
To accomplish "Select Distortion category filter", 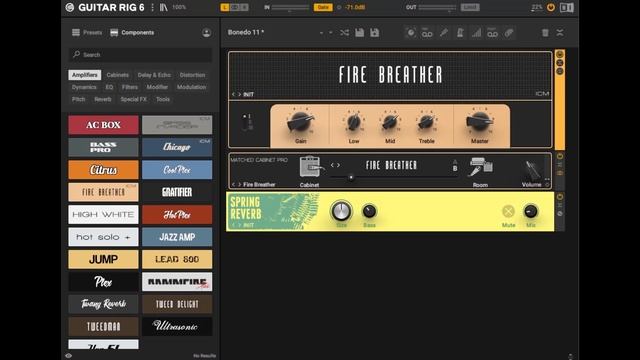I will (x=193, y=75).
